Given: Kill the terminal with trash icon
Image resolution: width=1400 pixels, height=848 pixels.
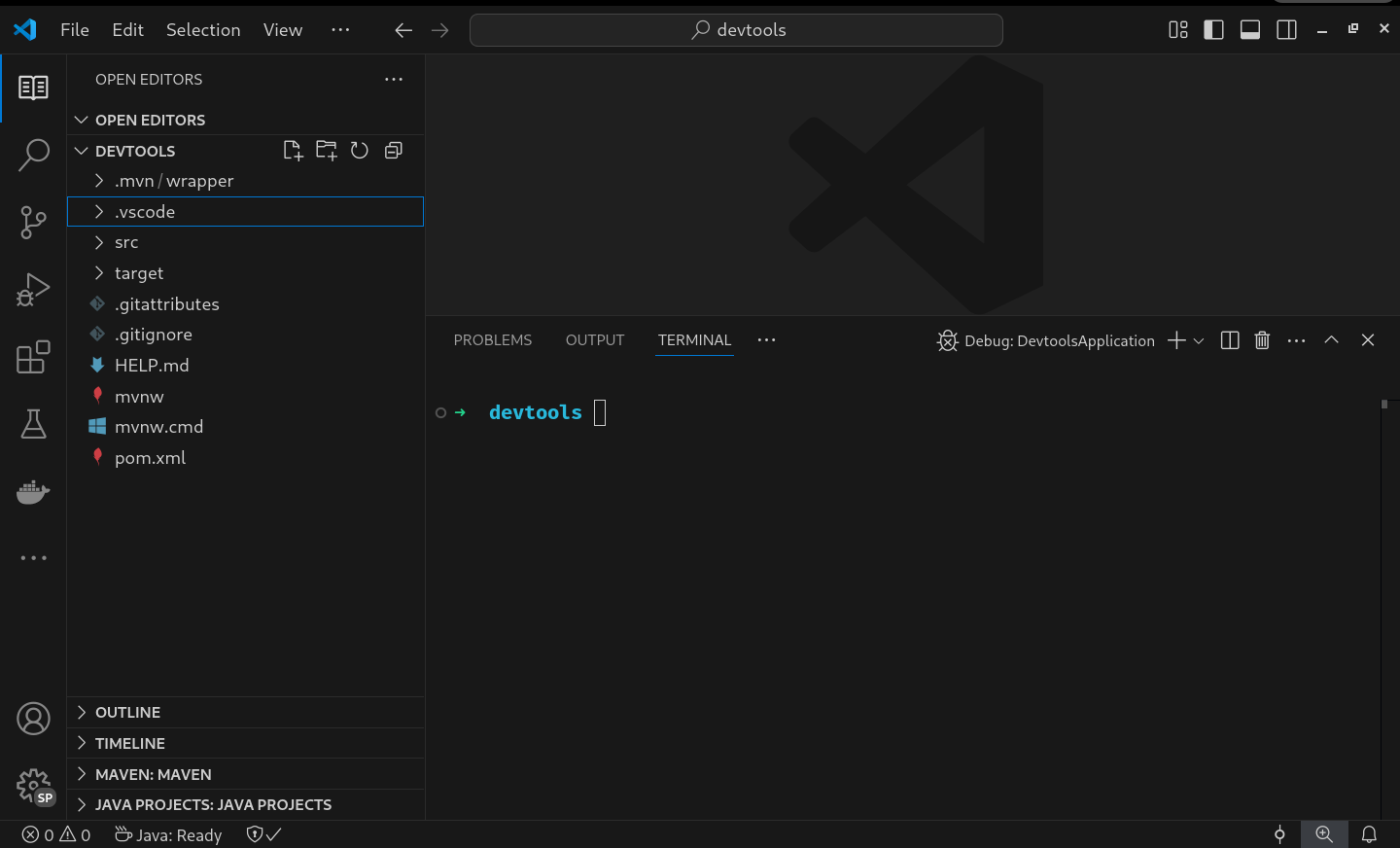Looking at the screenshot, I should (x=1262, y=340).
